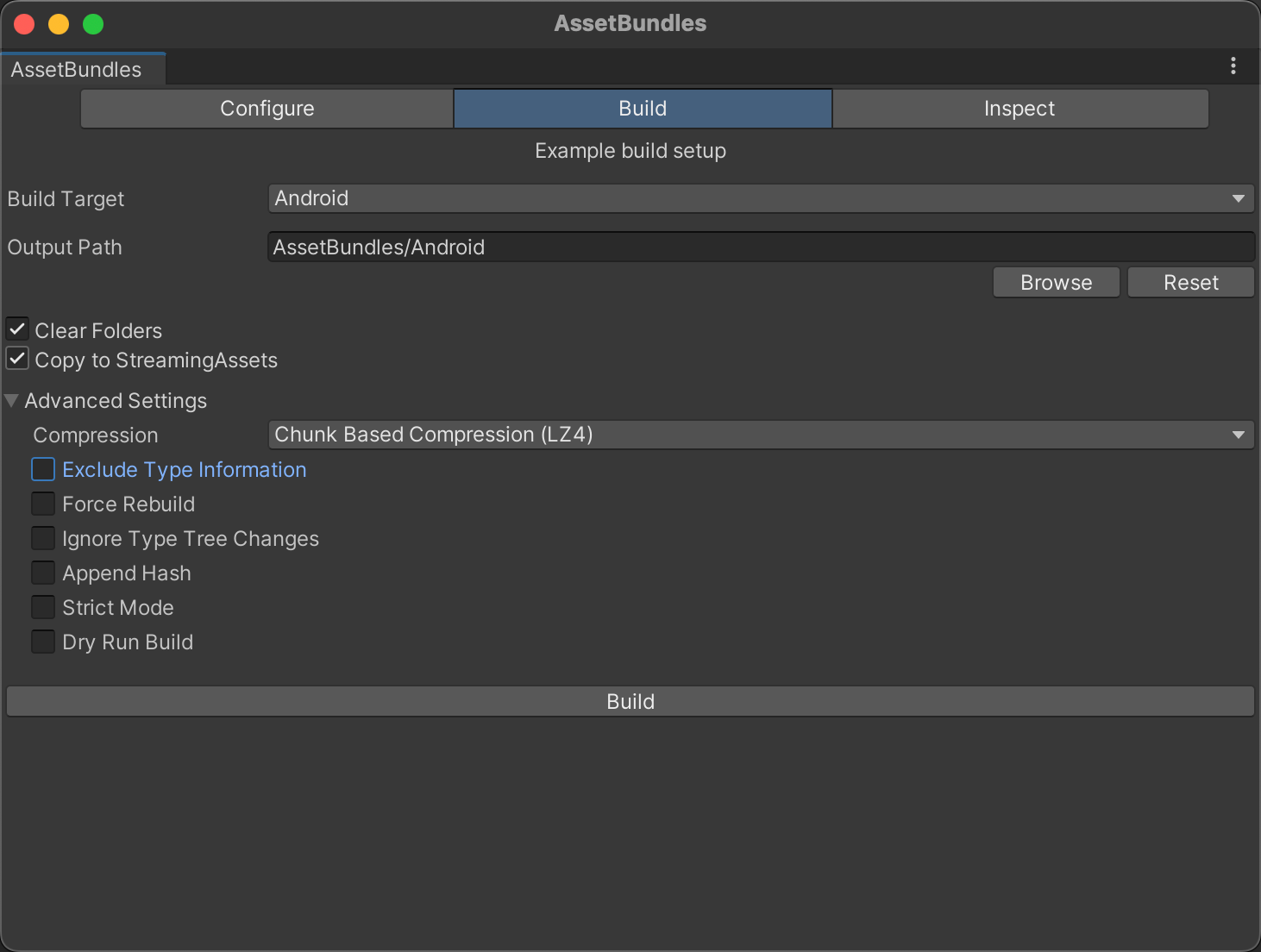Open the Inspect tab
The height and width of the screenshot is (952, 1261).
(x=1019, y=109)
